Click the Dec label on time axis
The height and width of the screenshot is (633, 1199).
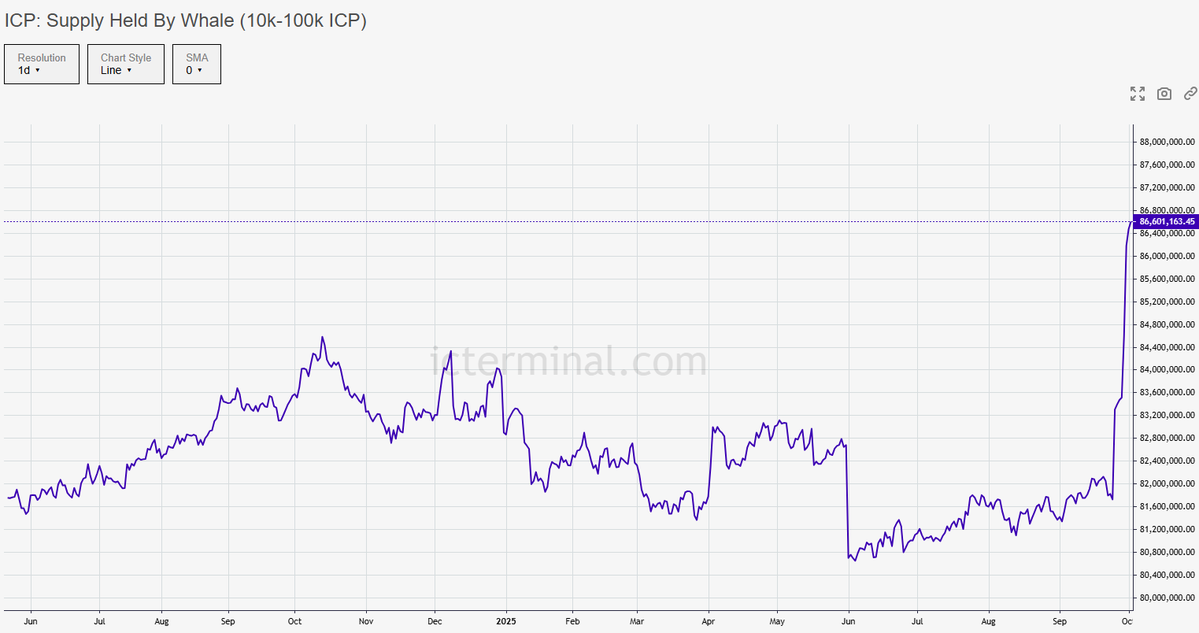point(434,622)
